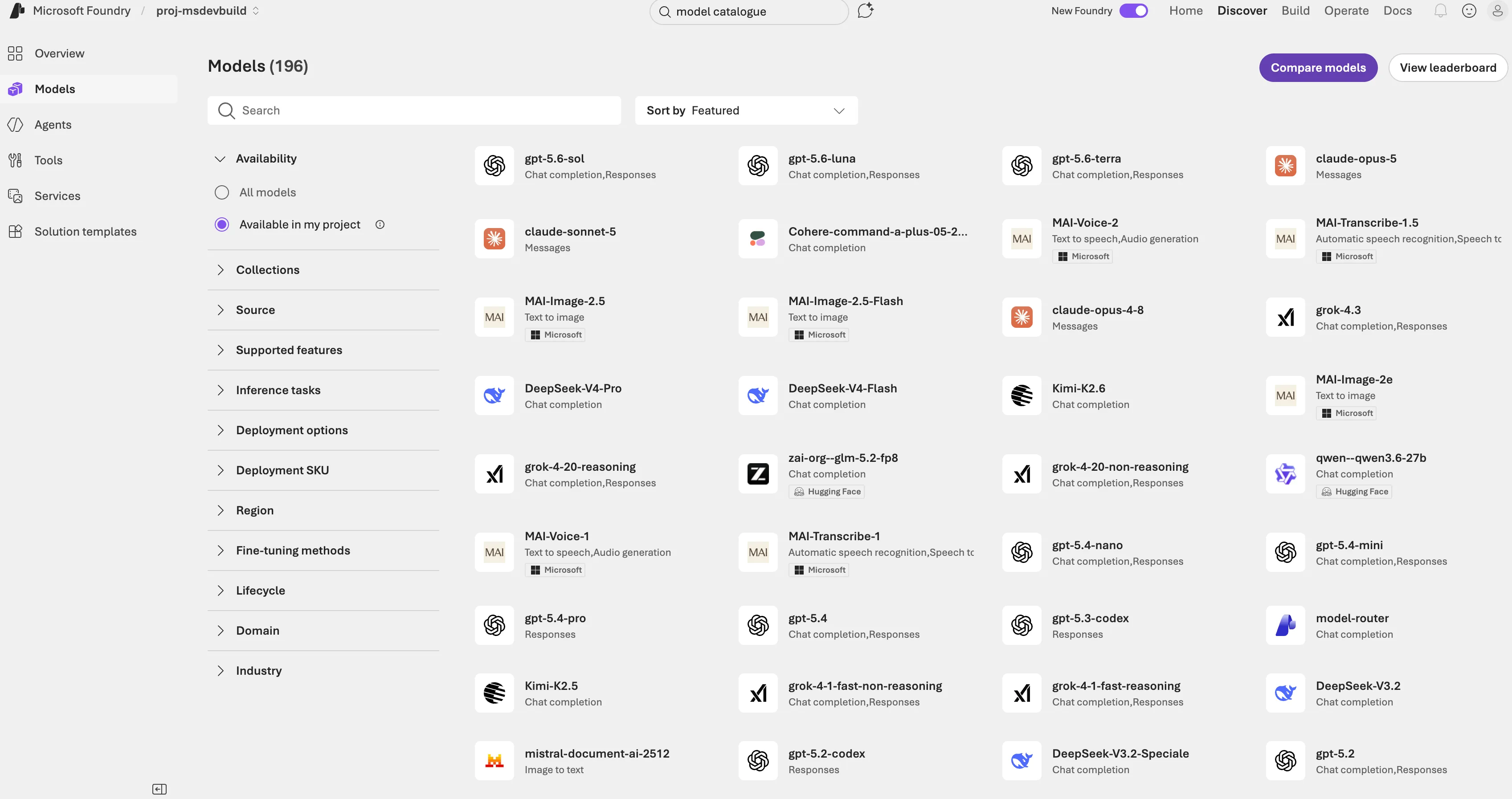The height and width of the screenshot is (799, 1512).
Task: Click the Agents icon in sidebar
Action: pos(15,124)
